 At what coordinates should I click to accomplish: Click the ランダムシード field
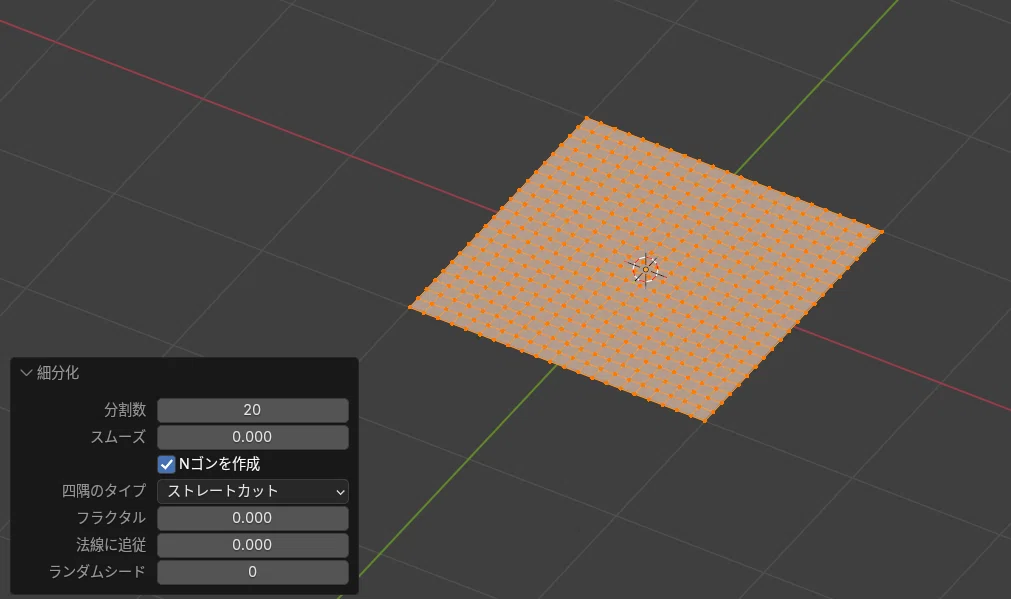[x=253, y=573]
